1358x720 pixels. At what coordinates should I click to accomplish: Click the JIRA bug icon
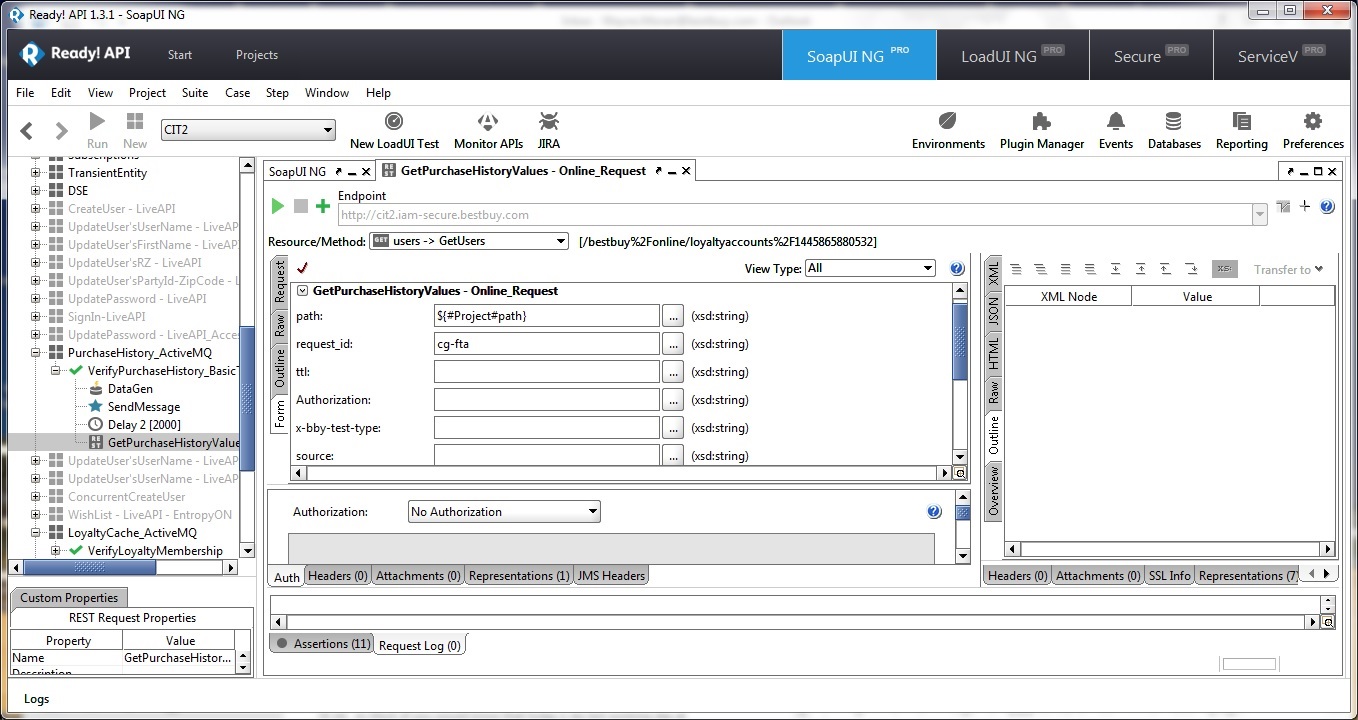[548, 131]
